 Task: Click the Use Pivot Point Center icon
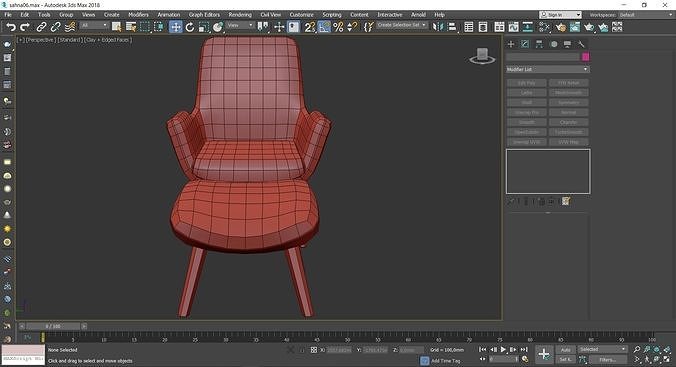(x=263, y=27)
